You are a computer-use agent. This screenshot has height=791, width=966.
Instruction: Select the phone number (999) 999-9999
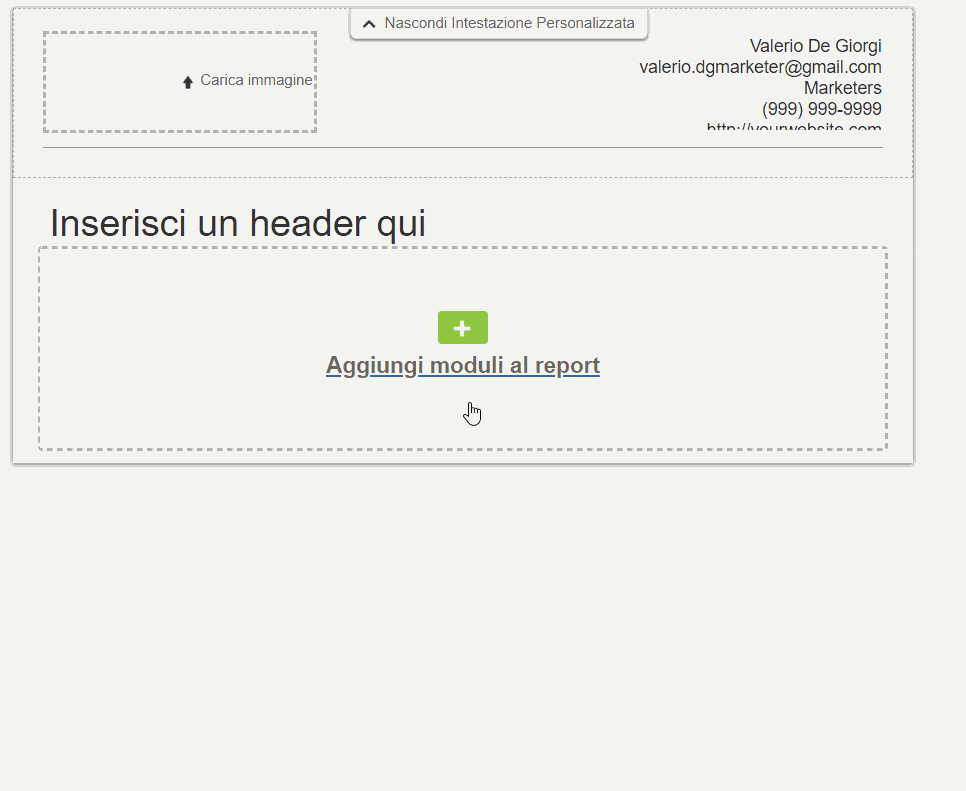[x=822, y=109]
